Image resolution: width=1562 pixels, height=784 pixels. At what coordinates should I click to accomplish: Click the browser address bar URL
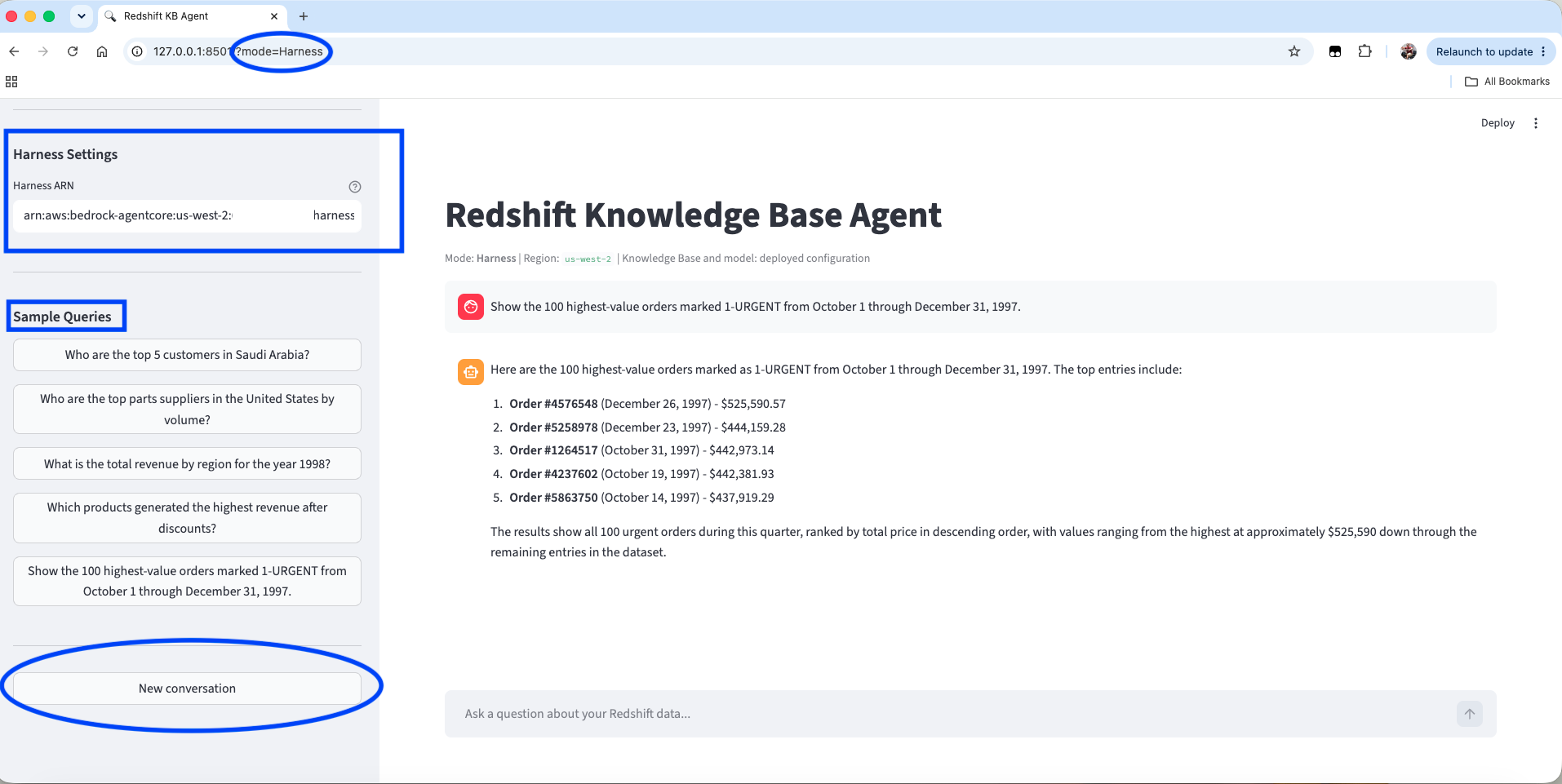tap(238, 51)
